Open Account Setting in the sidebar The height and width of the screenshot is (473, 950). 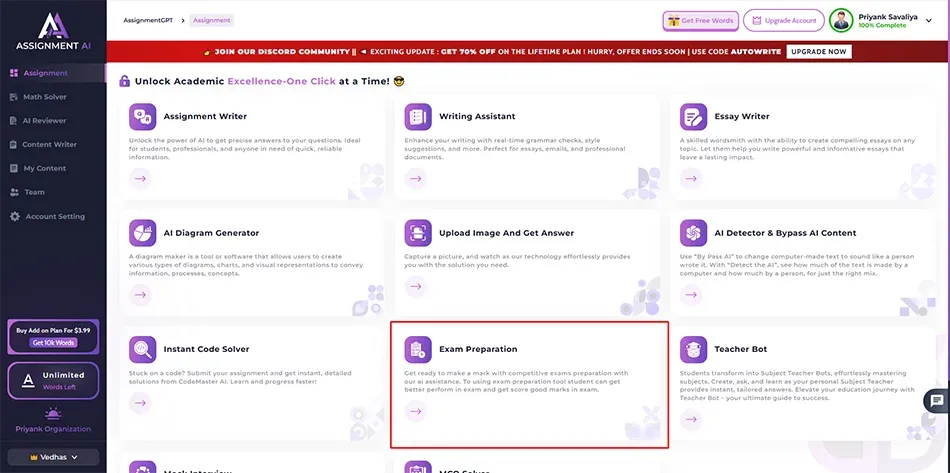55,217
